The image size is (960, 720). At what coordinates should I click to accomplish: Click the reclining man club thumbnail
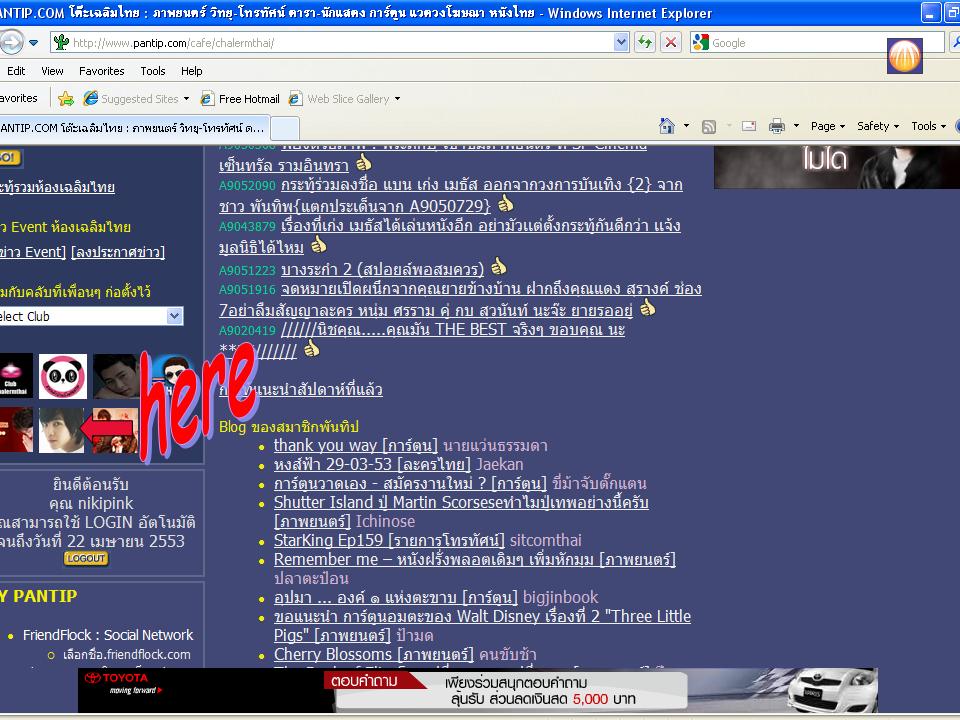(x=116, y=377)
